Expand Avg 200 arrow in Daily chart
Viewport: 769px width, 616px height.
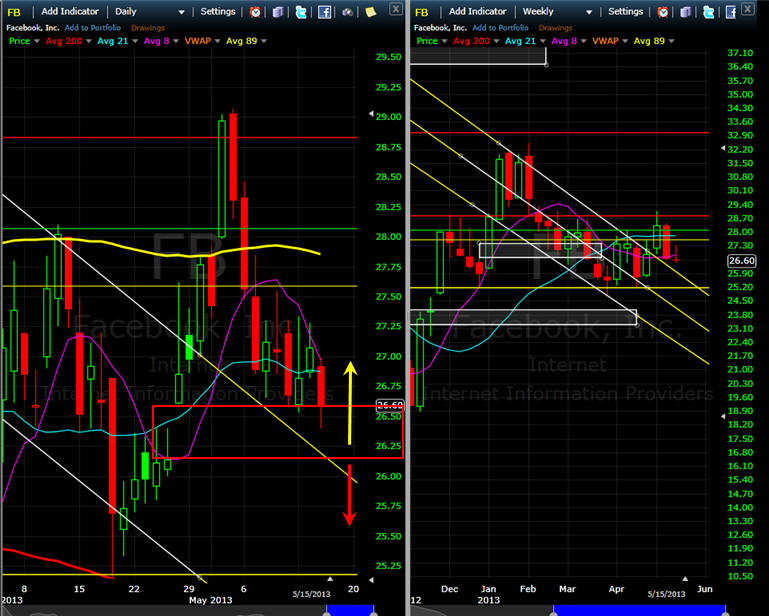pos(89,41)
